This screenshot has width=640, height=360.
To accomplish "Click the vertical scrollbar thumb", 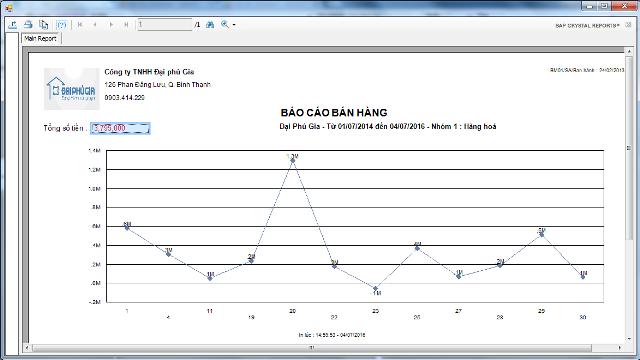I will tap(629, 148).
